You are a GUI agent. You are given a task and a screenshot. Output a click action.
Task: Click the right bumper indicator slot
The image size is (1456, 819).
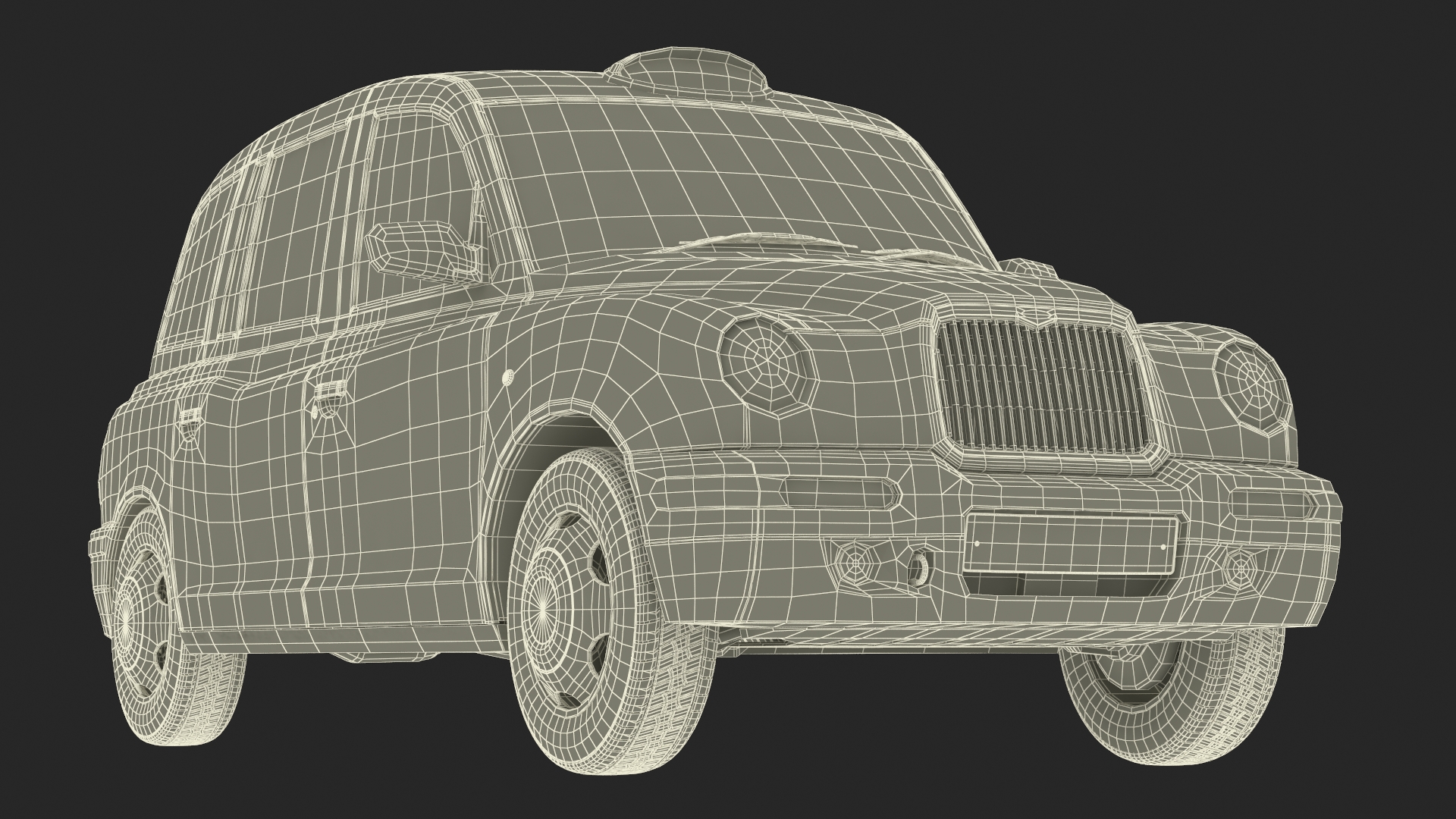1272,504
